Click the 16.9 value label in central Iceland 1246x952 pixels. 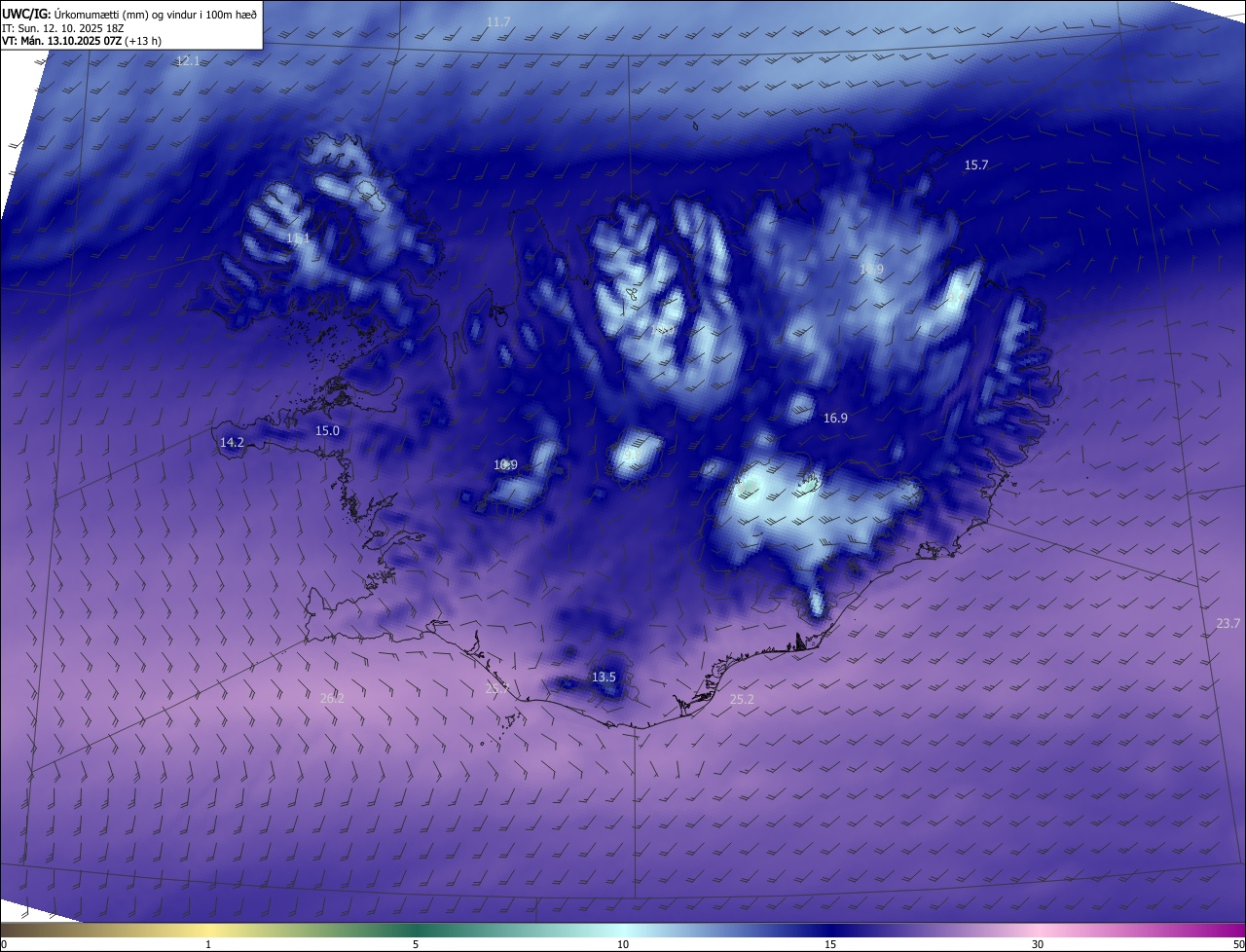835,419
